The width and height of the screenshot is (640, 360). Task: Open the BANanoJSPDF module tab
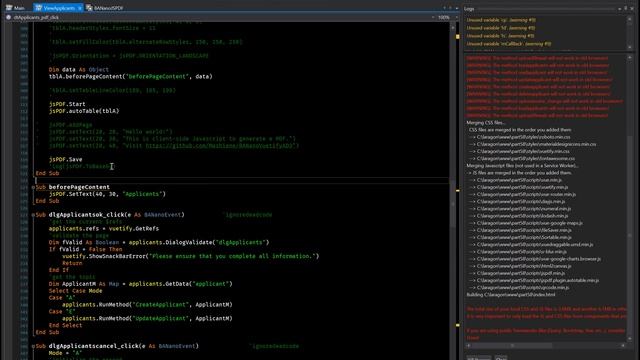105,8
